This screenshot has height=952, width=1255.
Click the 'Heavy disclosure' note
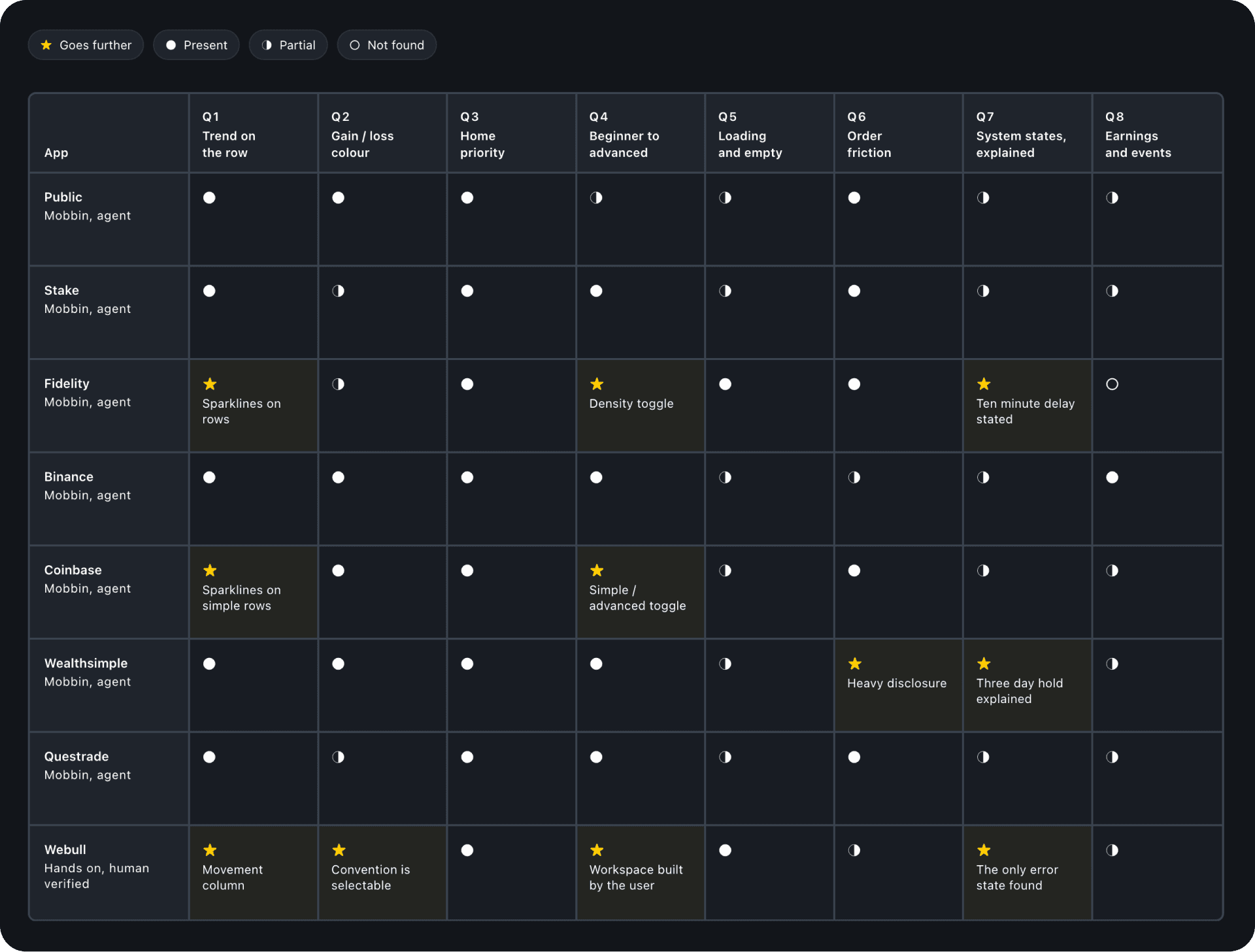(x=897, y=683)
